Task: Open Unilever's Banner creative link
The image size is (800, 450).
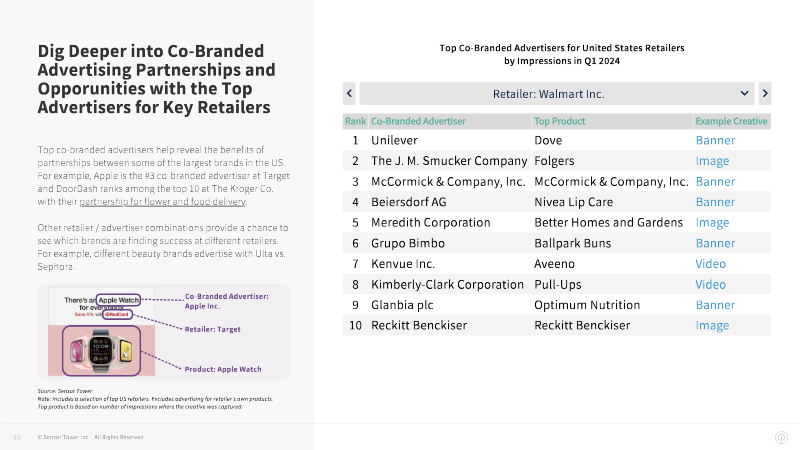Action: pyautogui.click(x=715, y=140)
